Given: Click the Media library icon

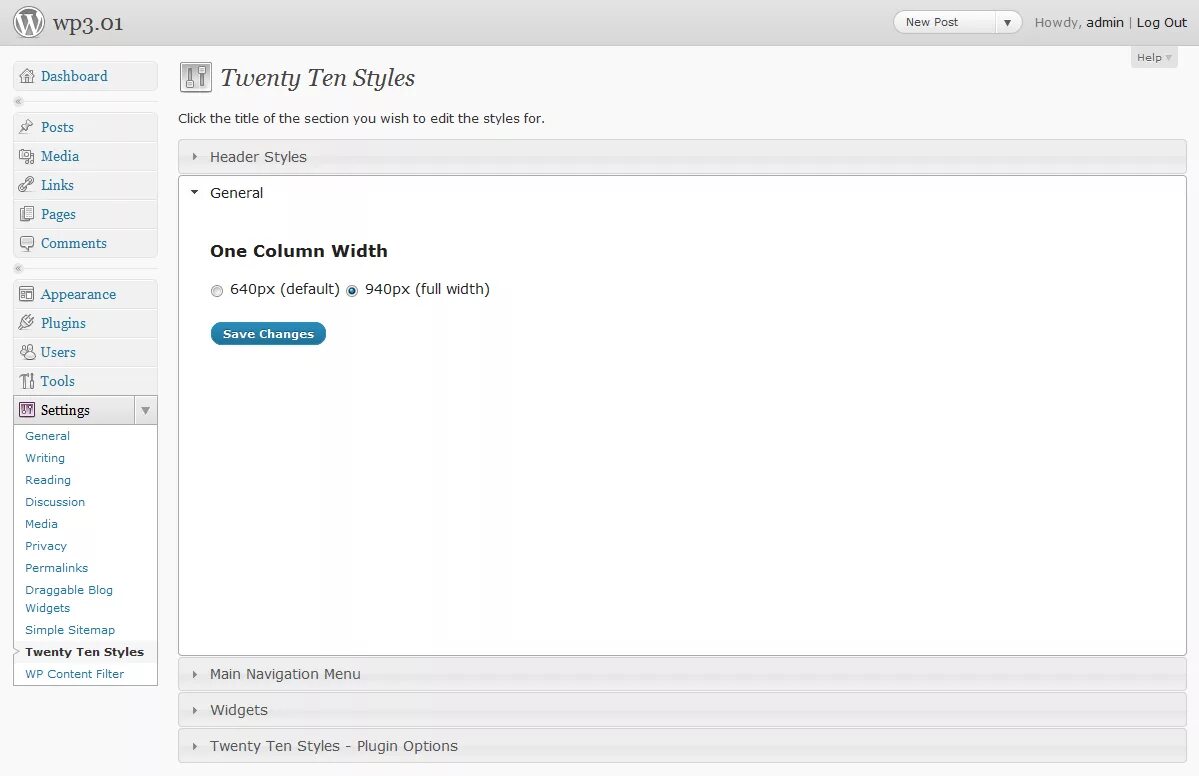Looking at the screenshot, I should pyautogui.click(x=27, y=156).
